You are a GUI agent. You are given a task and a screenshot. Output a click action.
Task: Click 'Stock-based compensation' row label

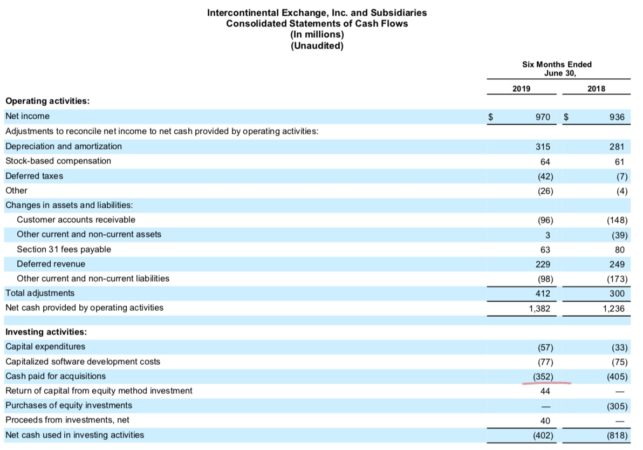click(x=58, y=161)
